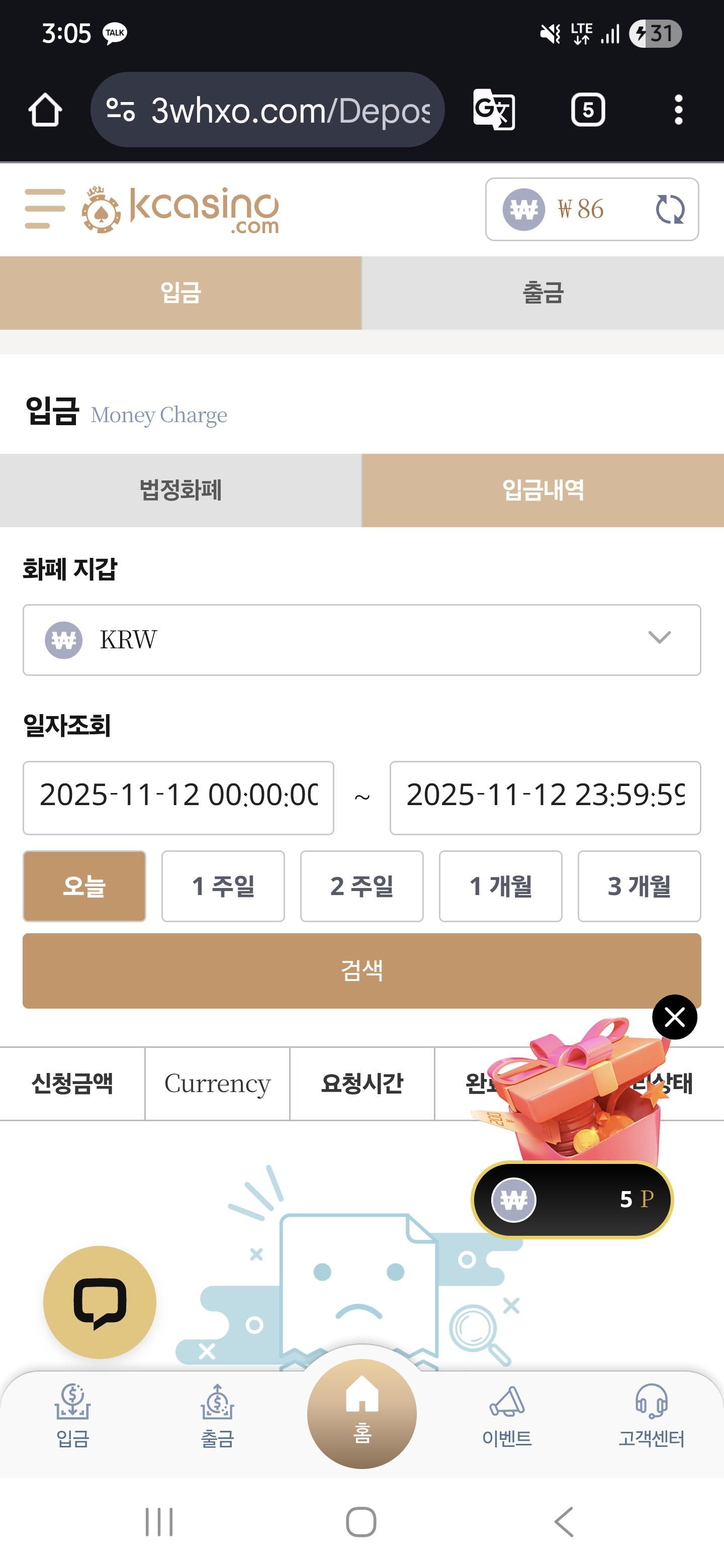Tap the browser home icon
This screenshot has width=724, height=1568.
pos(45,110)
